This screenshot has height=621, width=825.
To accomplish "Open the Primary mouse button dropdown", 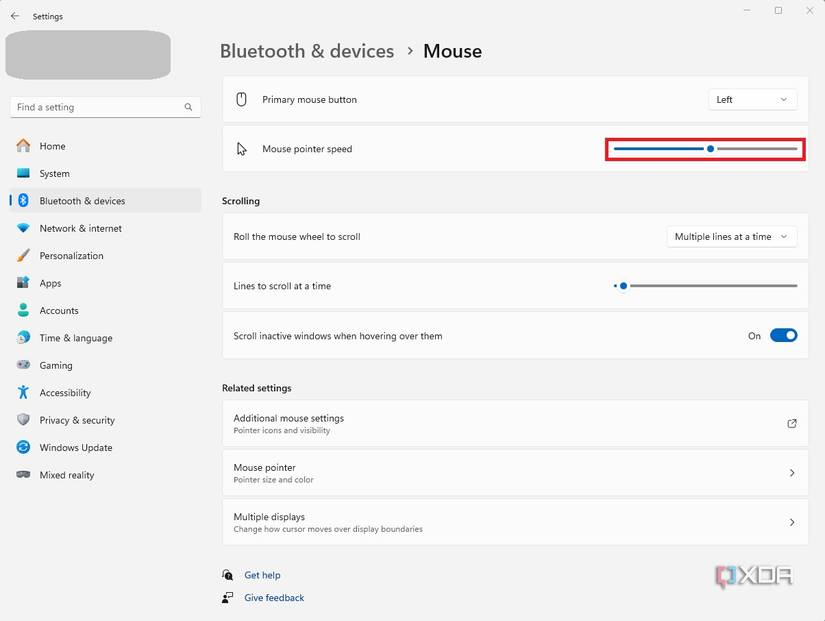I will tap(752, 100).
